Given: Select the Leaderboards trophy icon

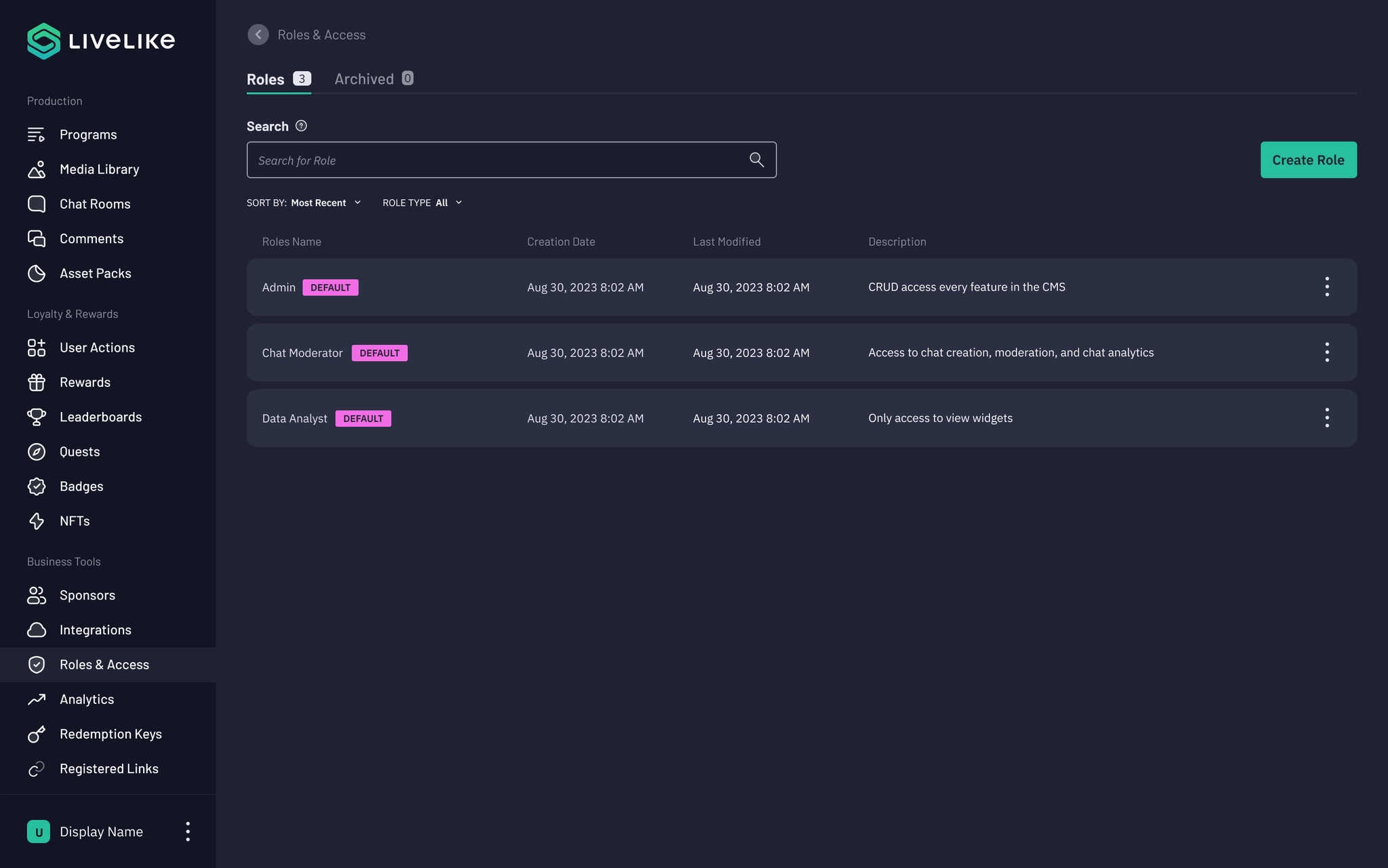Looking at the screenshot, I should (x=37, y=417).
